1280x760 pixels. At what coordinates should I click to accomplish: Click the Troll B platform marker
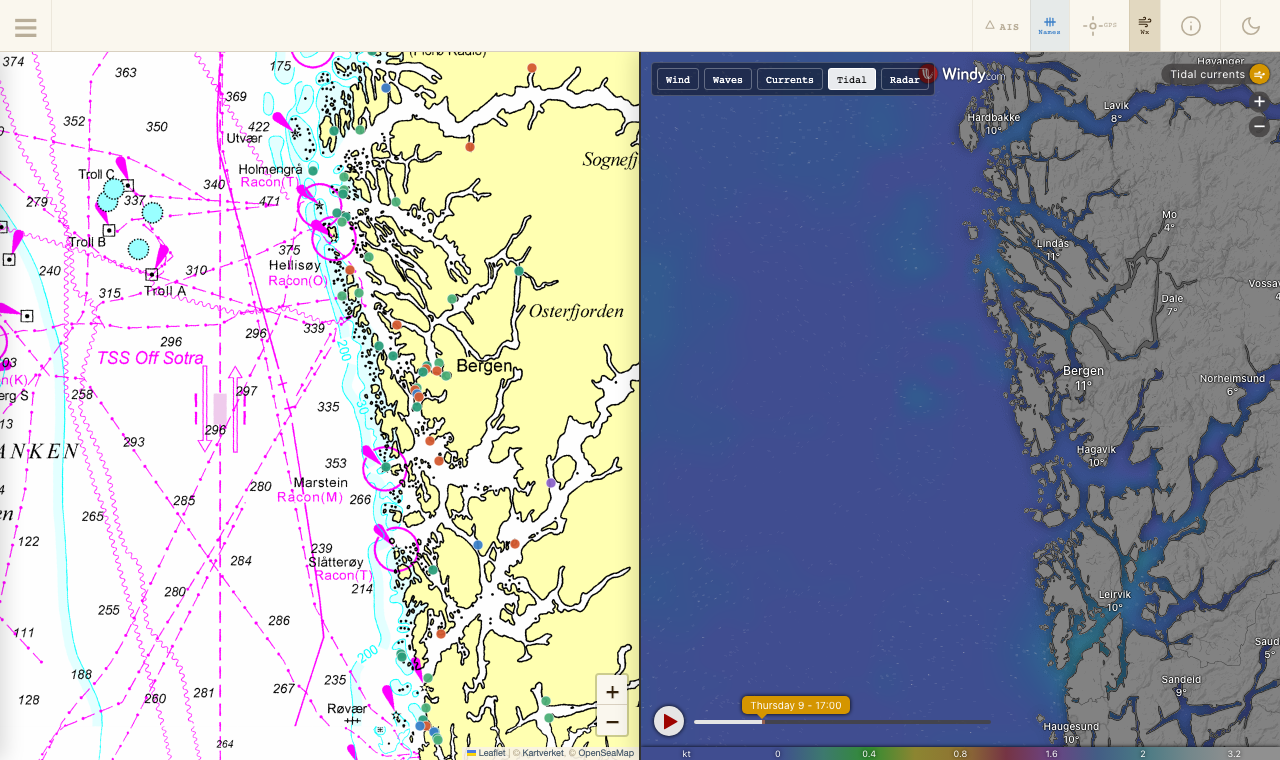tap(109, 230)
